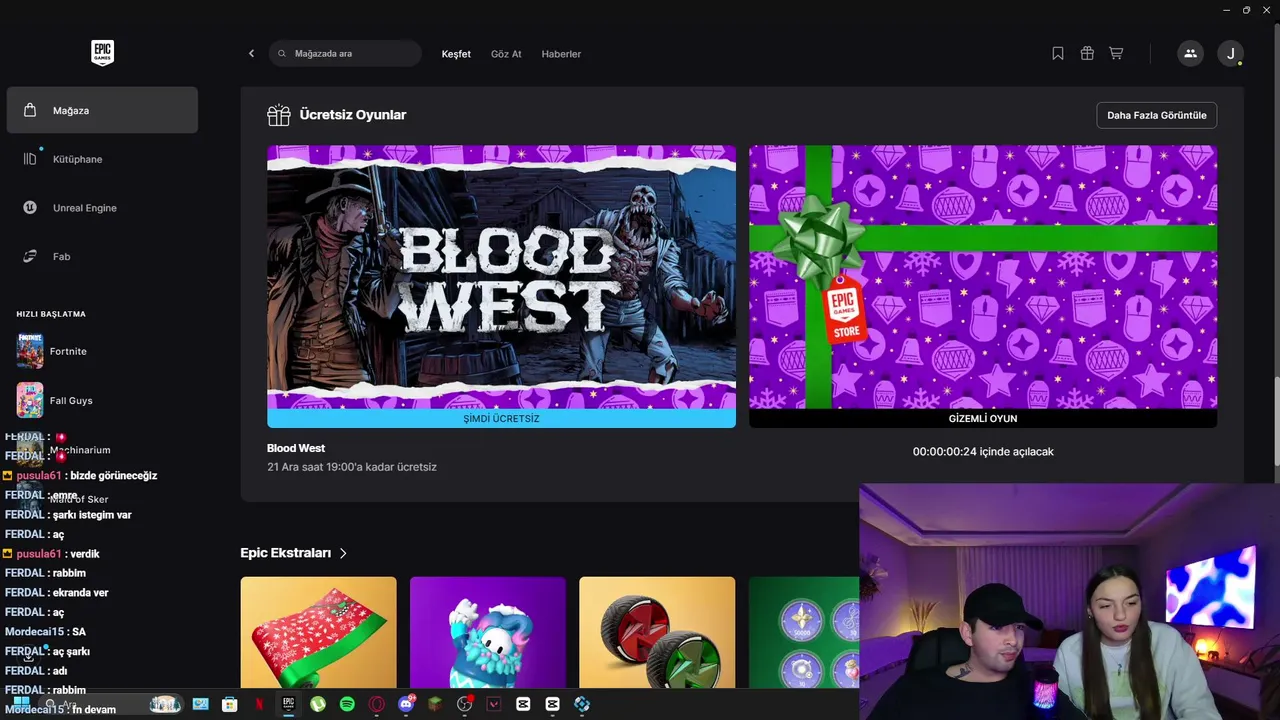Open Fab in the sidebar
The height and width of the screenshot is (720, 1280).
point(102,257)
